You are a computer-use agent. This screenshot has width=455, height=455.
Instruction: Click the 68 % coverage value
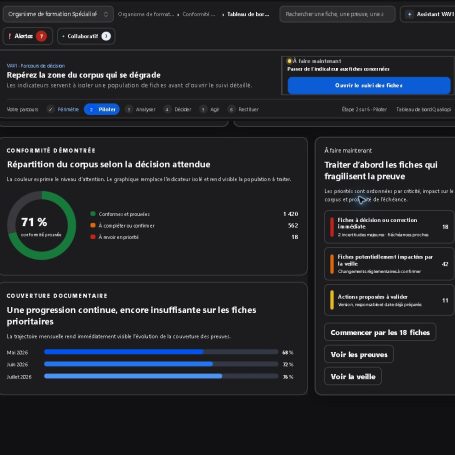pyautogui.click(x=288, y=352)
